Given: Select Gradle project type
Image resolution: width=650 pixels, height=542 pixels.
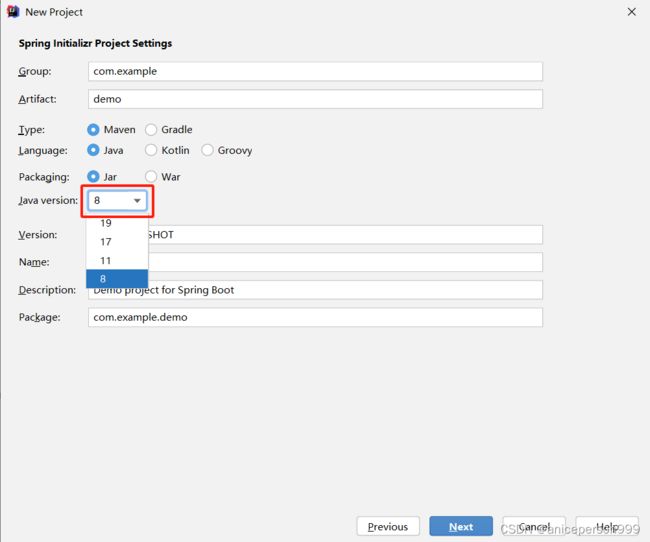Looking at the screenshot, I should [x=151, y=130].
